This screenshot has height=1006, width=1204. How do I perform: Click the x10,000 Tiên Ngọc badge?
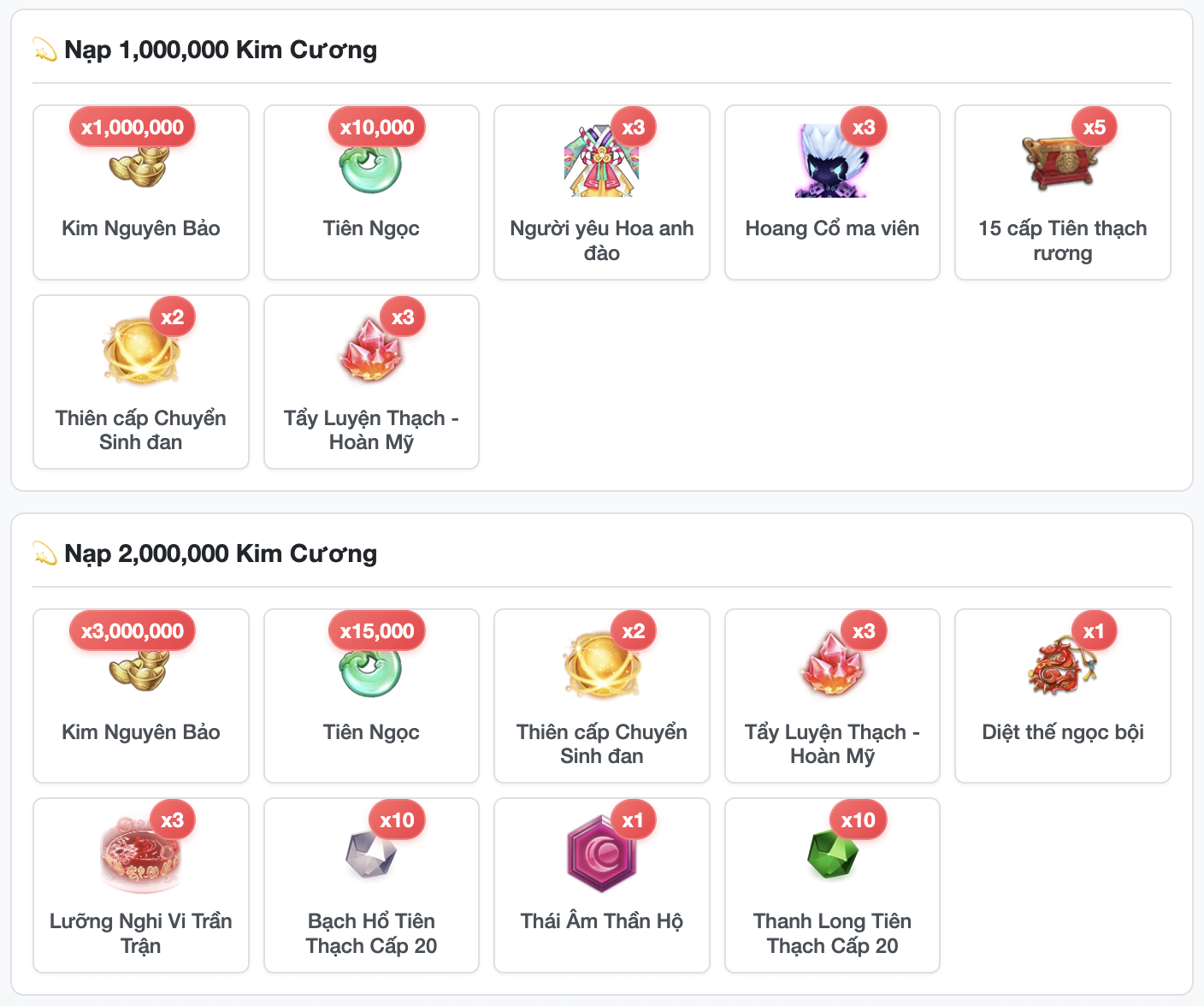coord(377,127)
